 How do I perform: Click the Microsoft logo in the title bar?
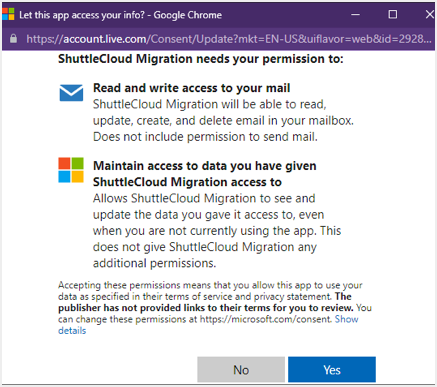coord(8,15)
